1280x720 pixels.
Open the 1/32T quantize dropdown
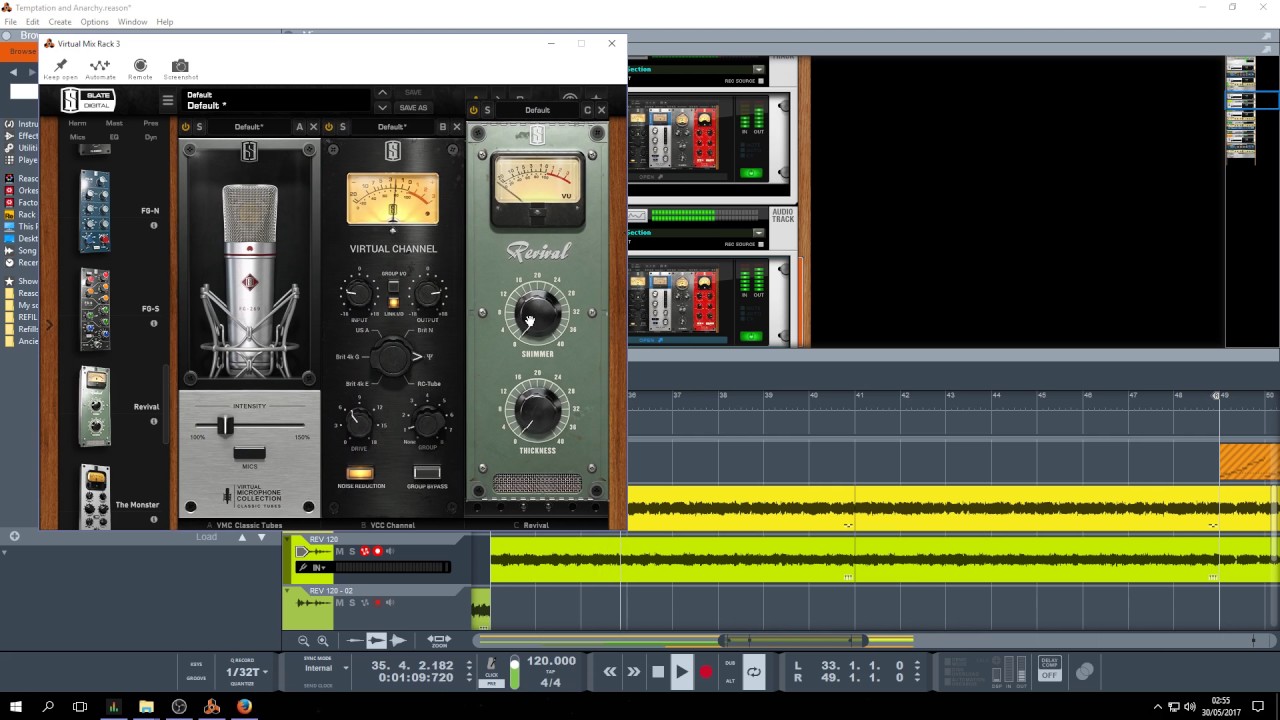[x=248, y=672]
